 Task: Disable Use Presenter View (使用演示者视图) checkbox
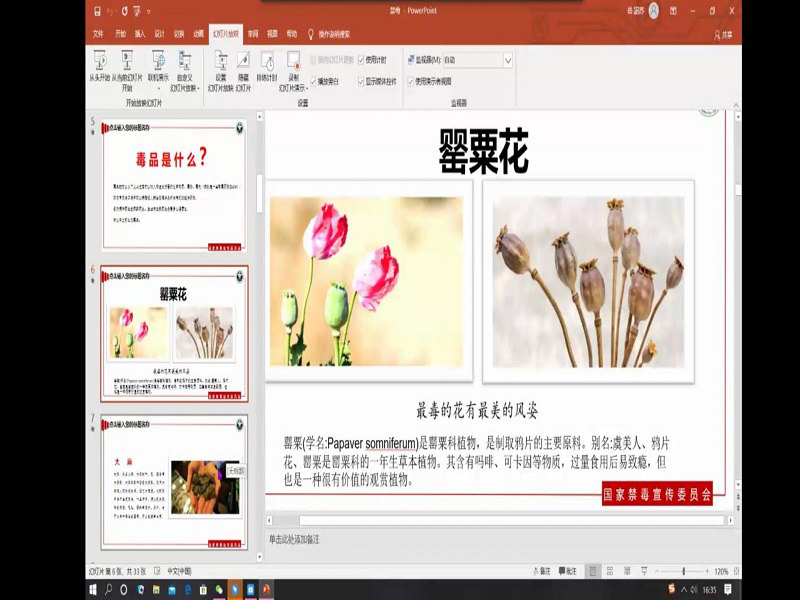point(410,81)
